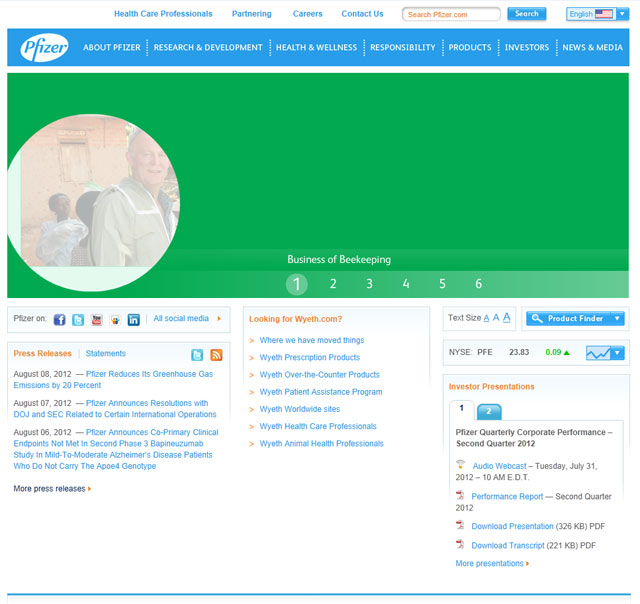
Task: Go to banner slide 1
Action: [297, 284]
